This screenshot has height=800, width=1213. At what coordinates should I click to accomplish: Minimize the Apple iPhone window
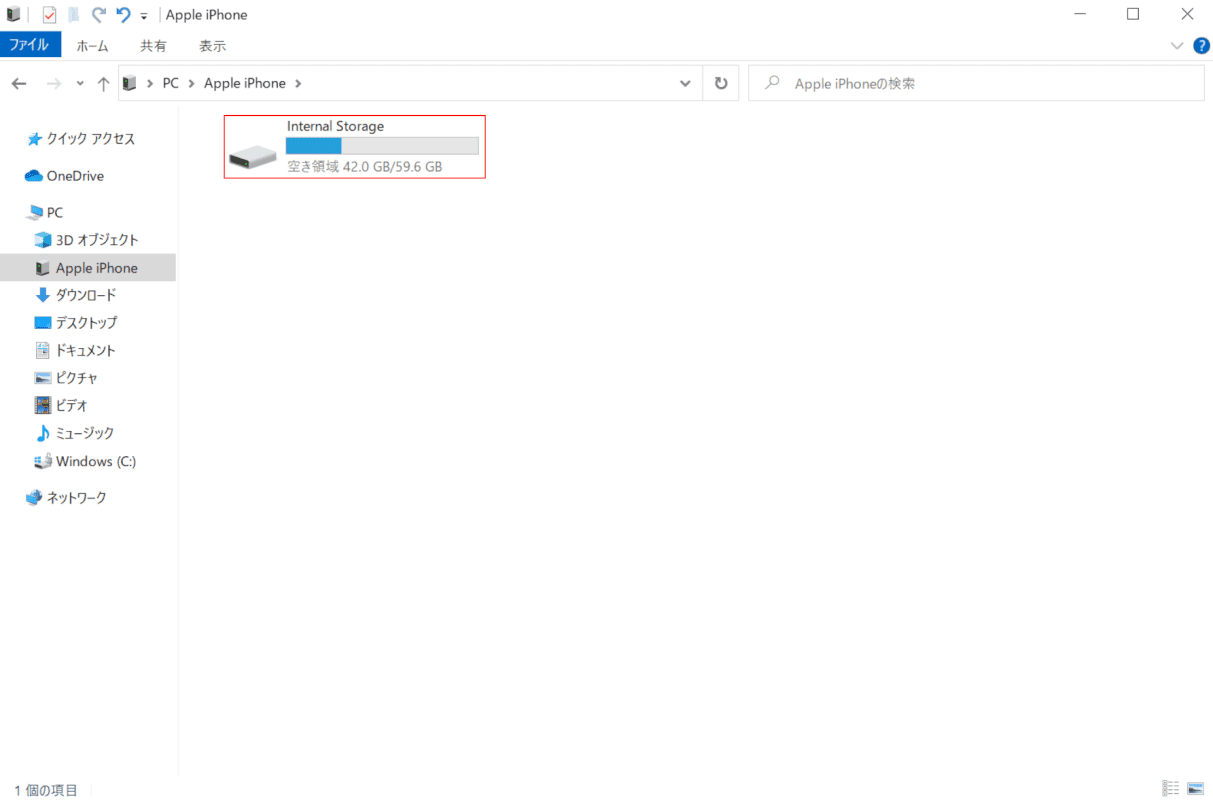click(x=1080, y=15)
